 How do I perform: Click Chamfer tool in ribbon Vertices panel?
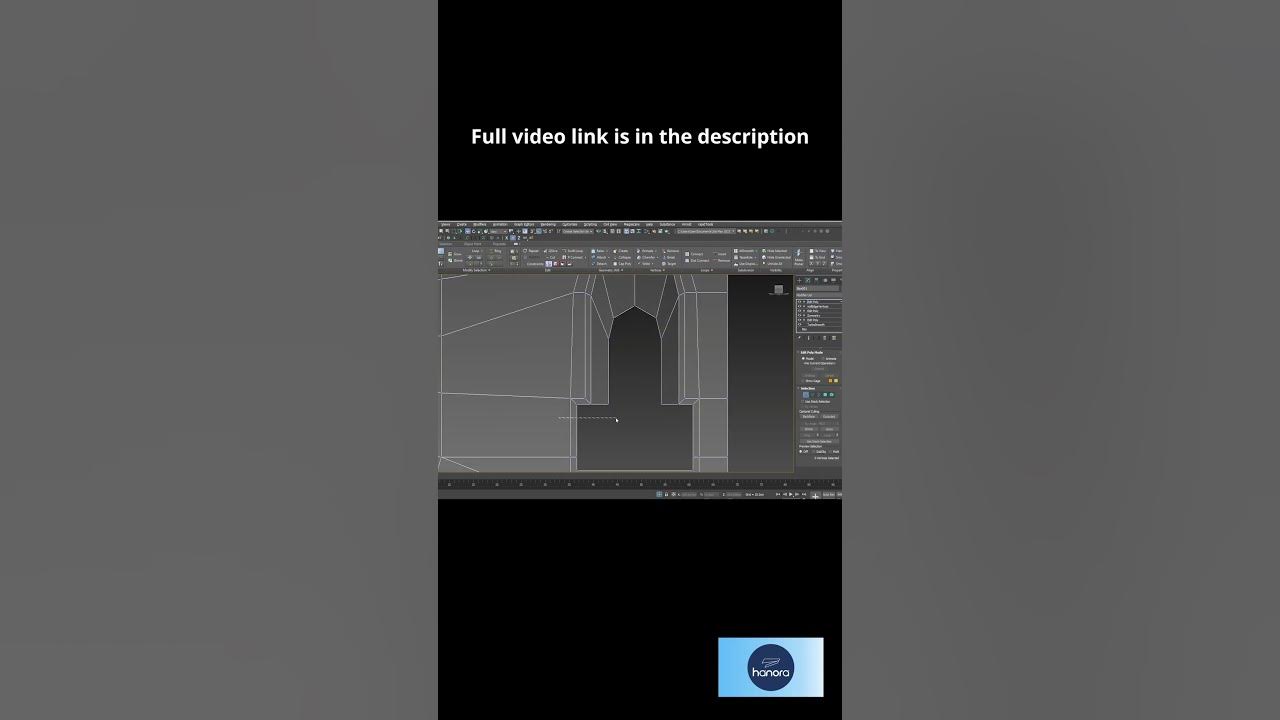coord(649,258)
